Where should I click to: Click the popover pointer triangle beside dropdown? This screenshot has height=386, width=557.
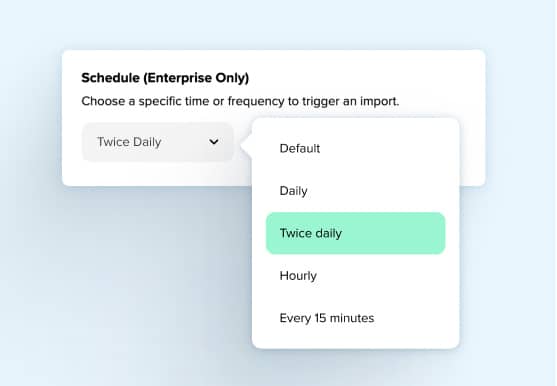click(247, 146)
